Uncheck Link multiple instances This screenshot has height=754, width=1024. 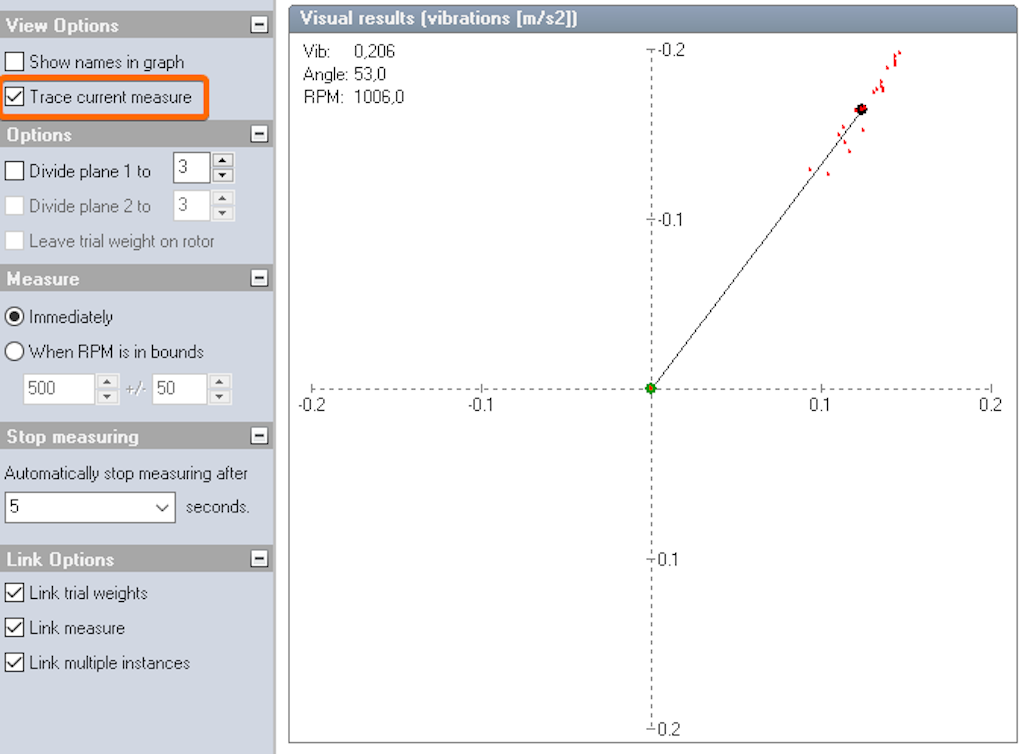pos(14,663)
